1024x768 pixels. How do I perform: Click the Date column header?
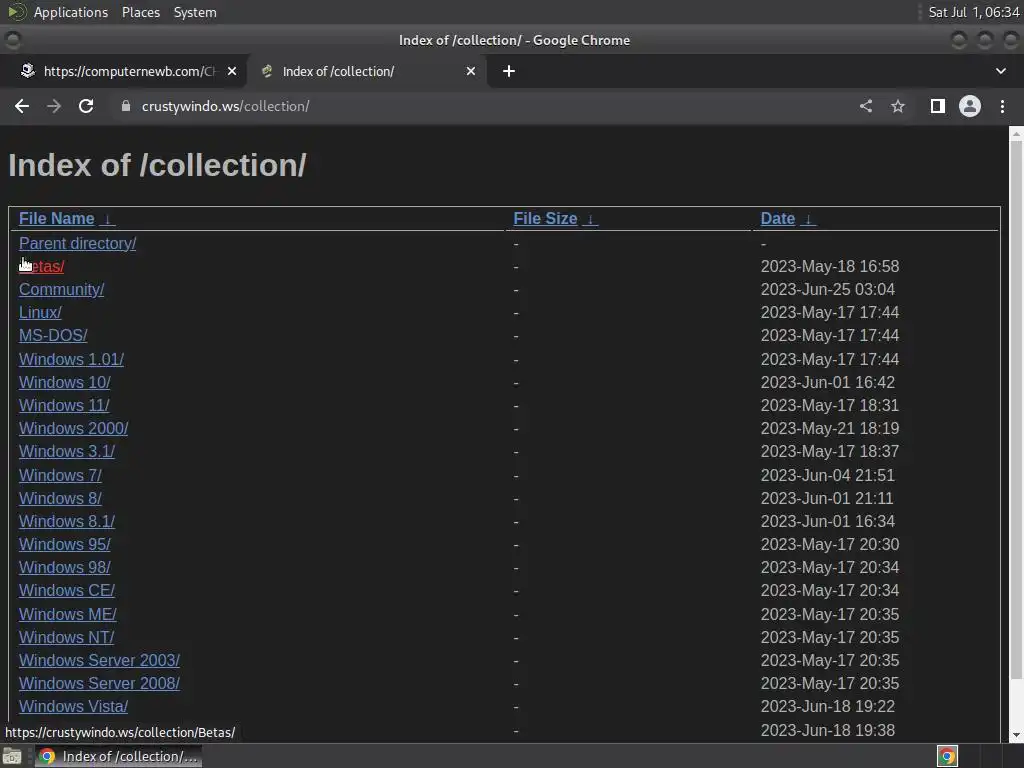[778, 219]
